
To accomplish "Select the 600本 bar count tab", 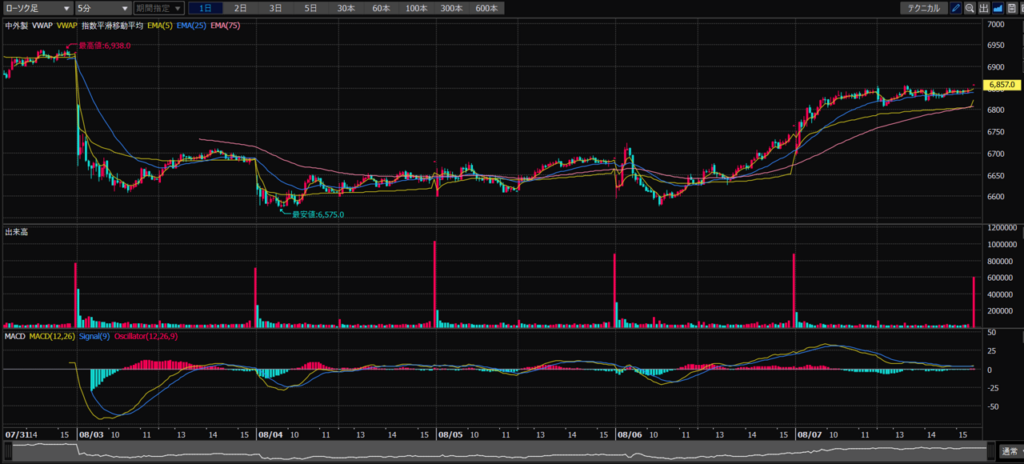I will (487, 8).
